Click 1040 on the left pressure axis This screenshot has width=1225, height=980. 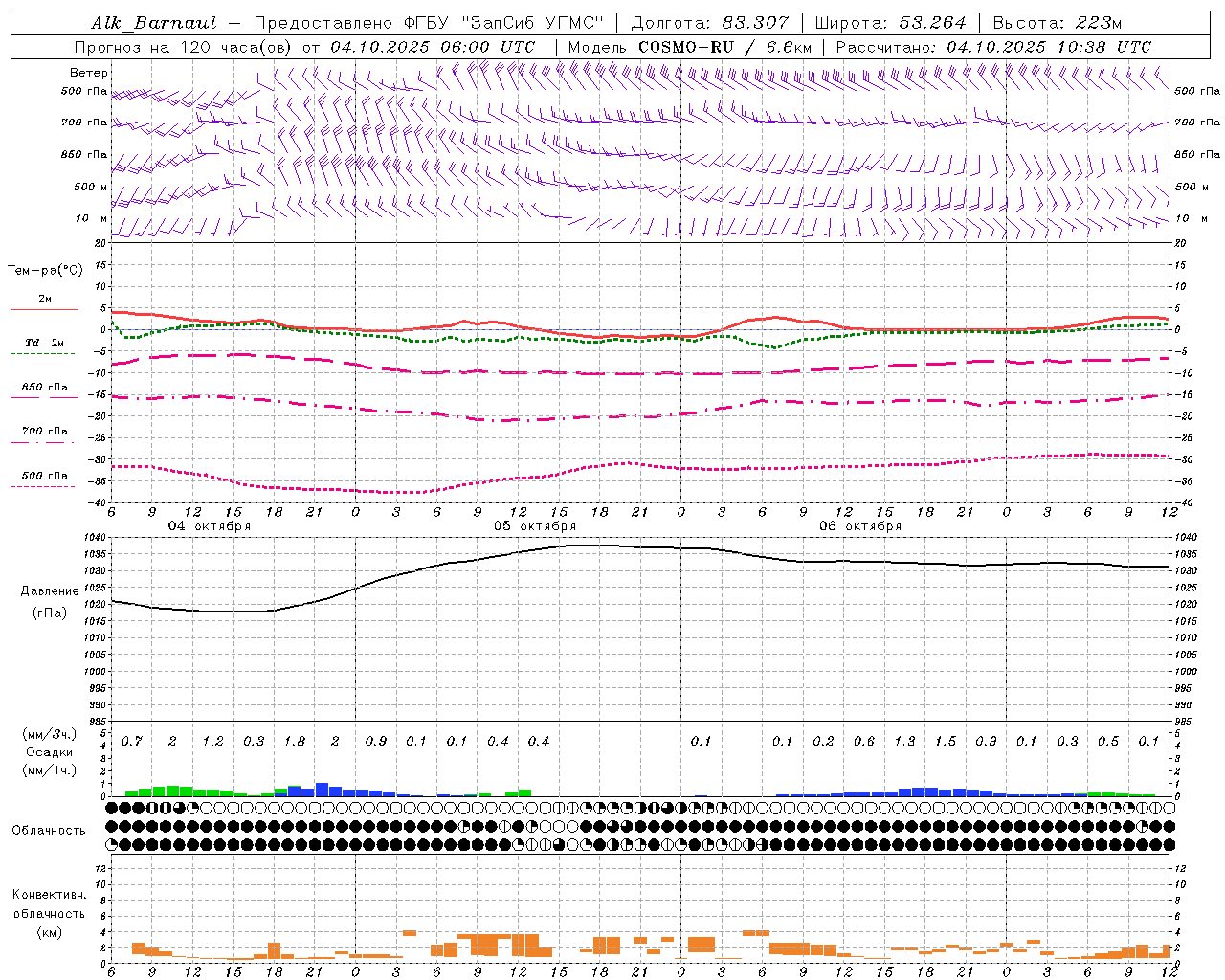[97, 538]
